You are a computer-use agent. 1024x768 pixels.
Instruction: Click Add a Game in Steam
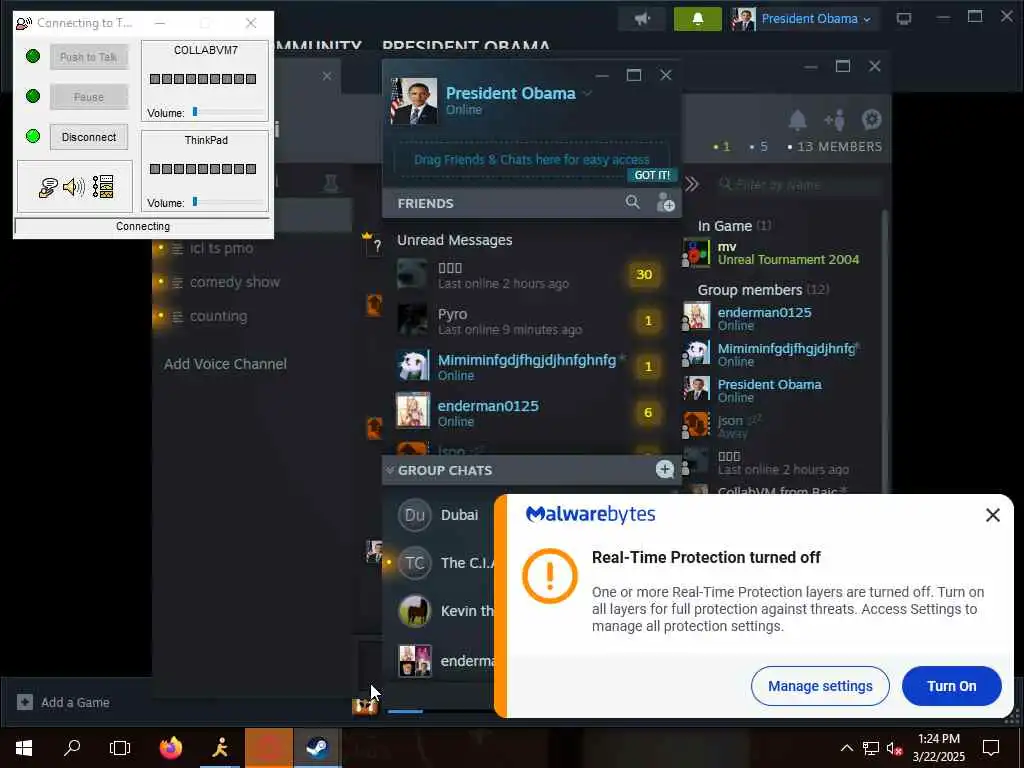coord(64,703)
